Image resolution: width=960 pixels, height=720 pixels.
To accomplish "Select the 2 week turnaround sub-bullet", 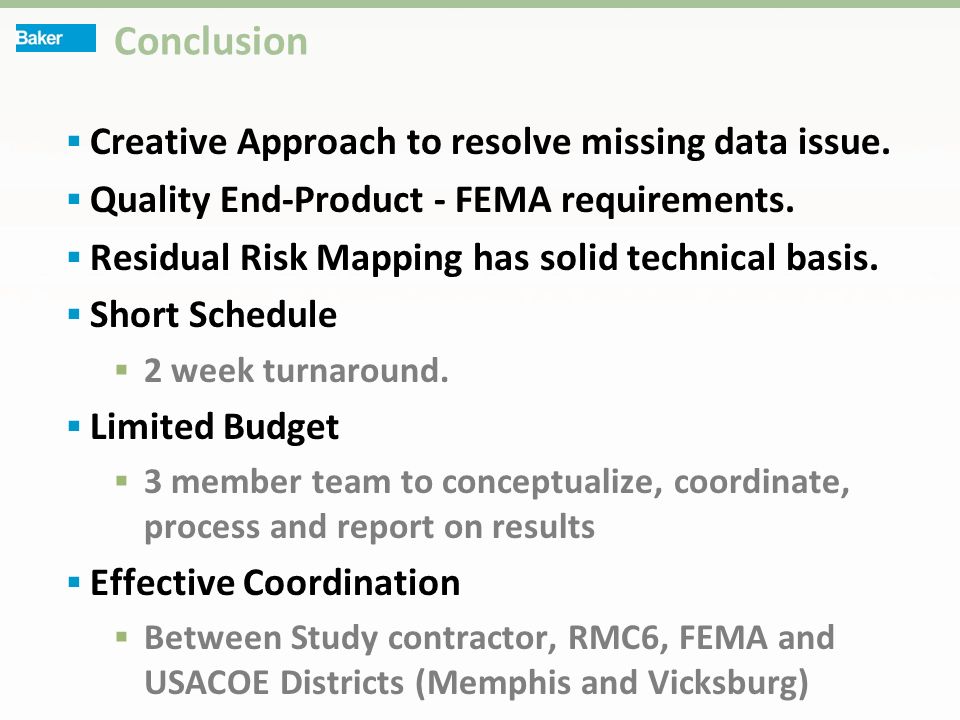I will point(296,371).
